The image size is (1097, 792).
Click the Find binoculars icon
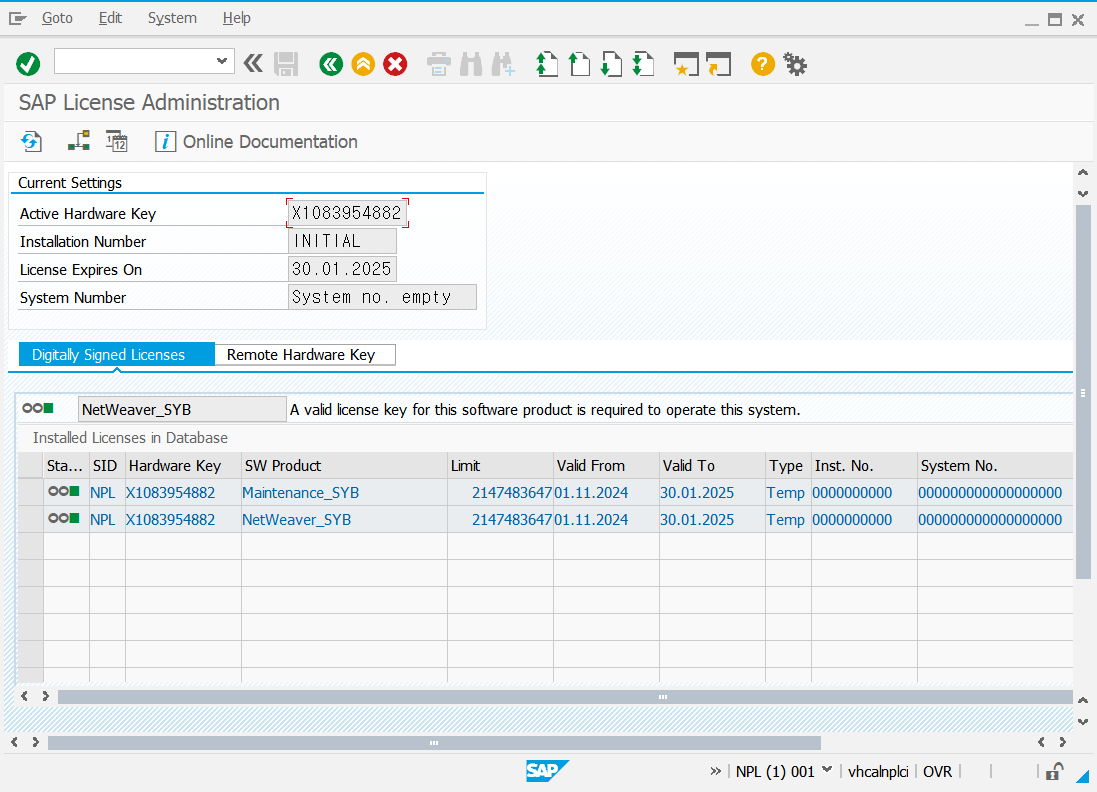[471, 64]
